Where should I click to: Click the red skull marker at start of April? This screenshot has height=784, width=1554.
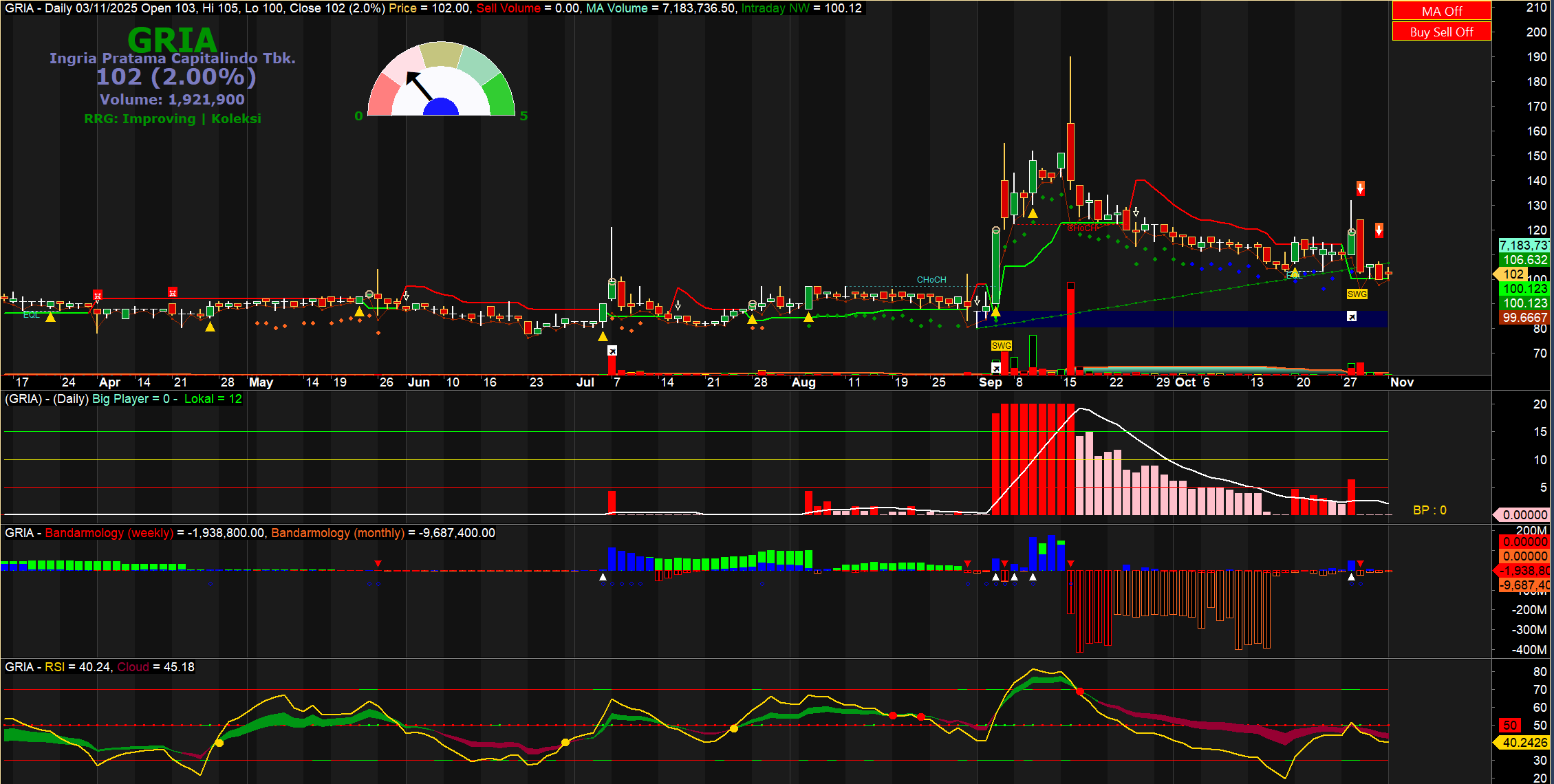[98, 296]
